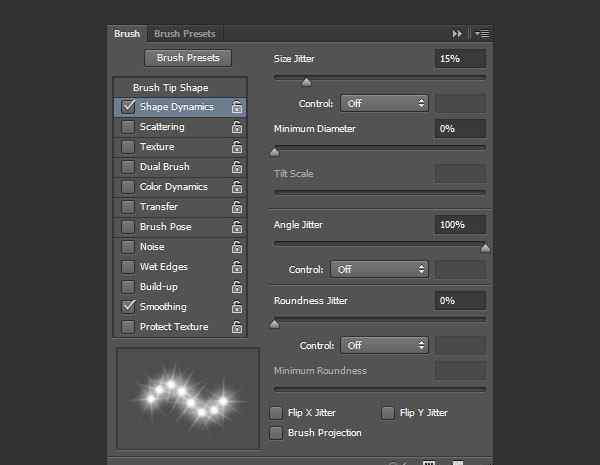Click the Size Jitter slider handle
This screenshot has height=465, width=600.
point(306,82)
